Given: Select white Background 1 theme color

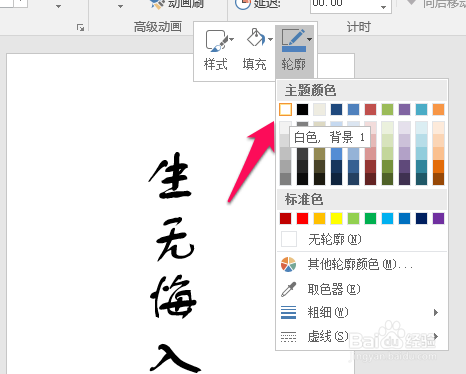Looking at the screenshot, I should [x=286, y=109].
